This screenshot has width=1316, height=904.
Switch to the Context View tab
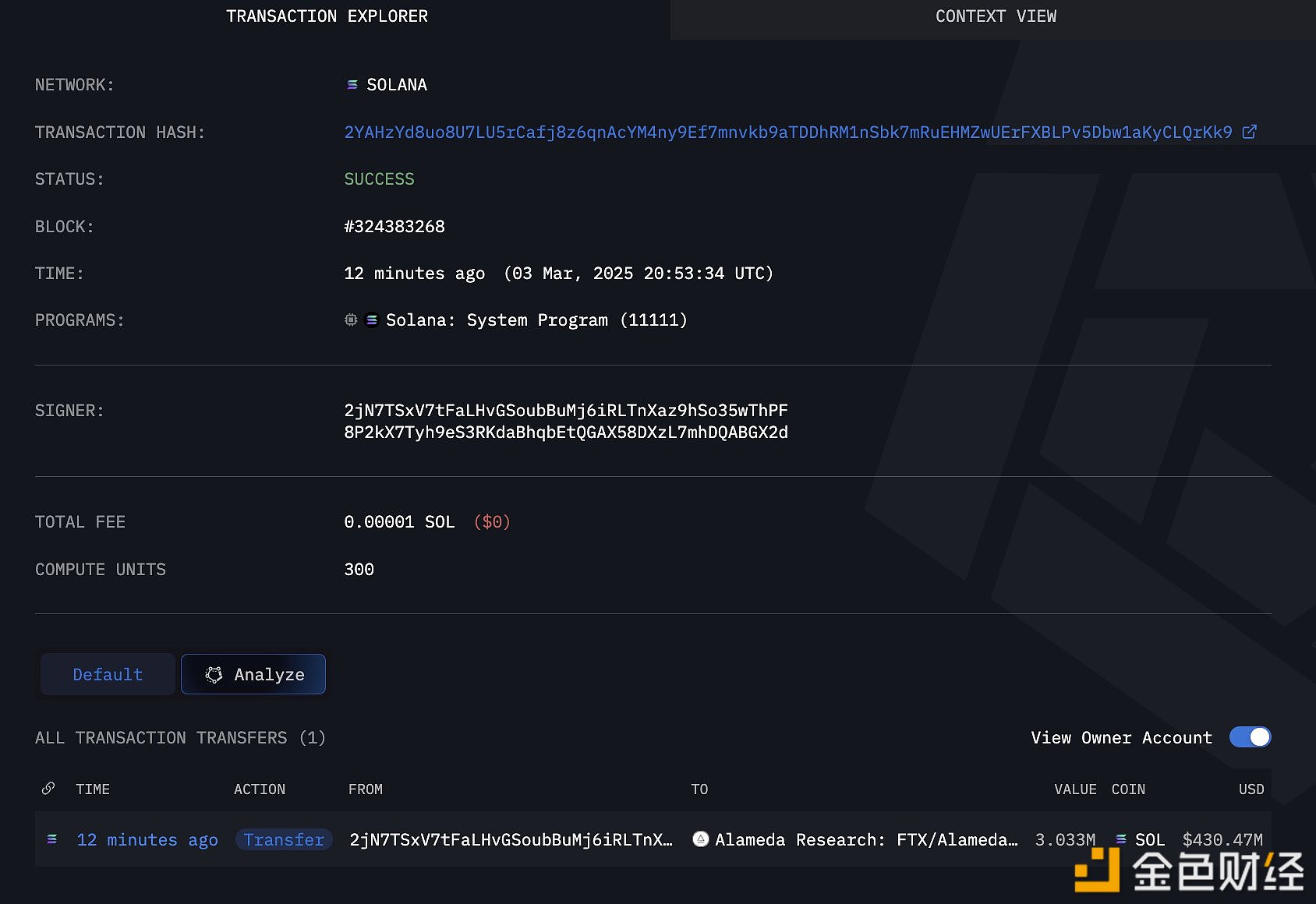tap(996, 16)
